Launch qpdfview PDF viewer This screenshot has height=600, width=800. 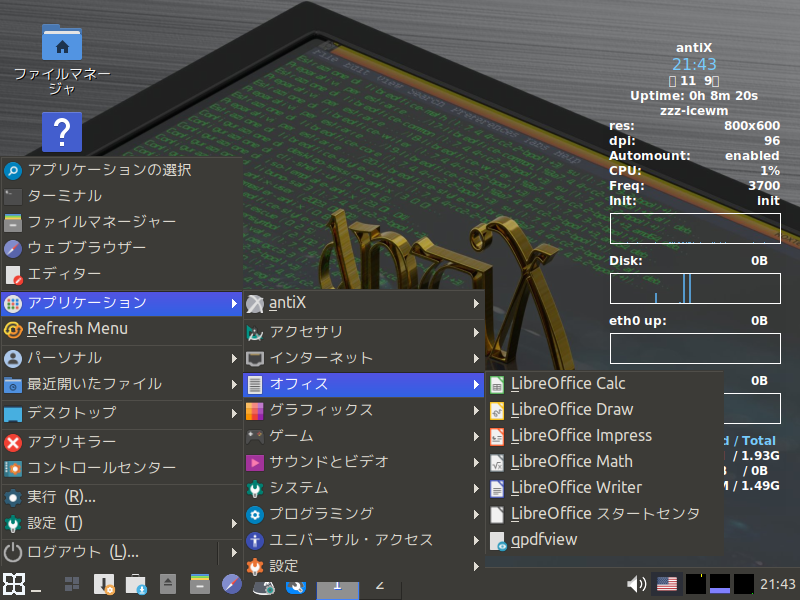click(x=604, y=540)
